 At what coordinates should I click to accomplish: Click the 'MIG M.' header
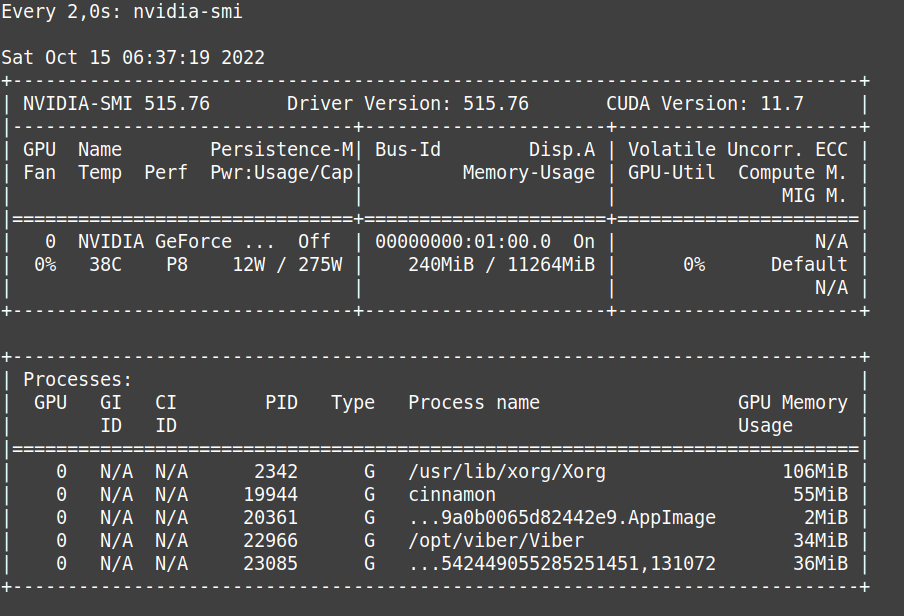814,196
